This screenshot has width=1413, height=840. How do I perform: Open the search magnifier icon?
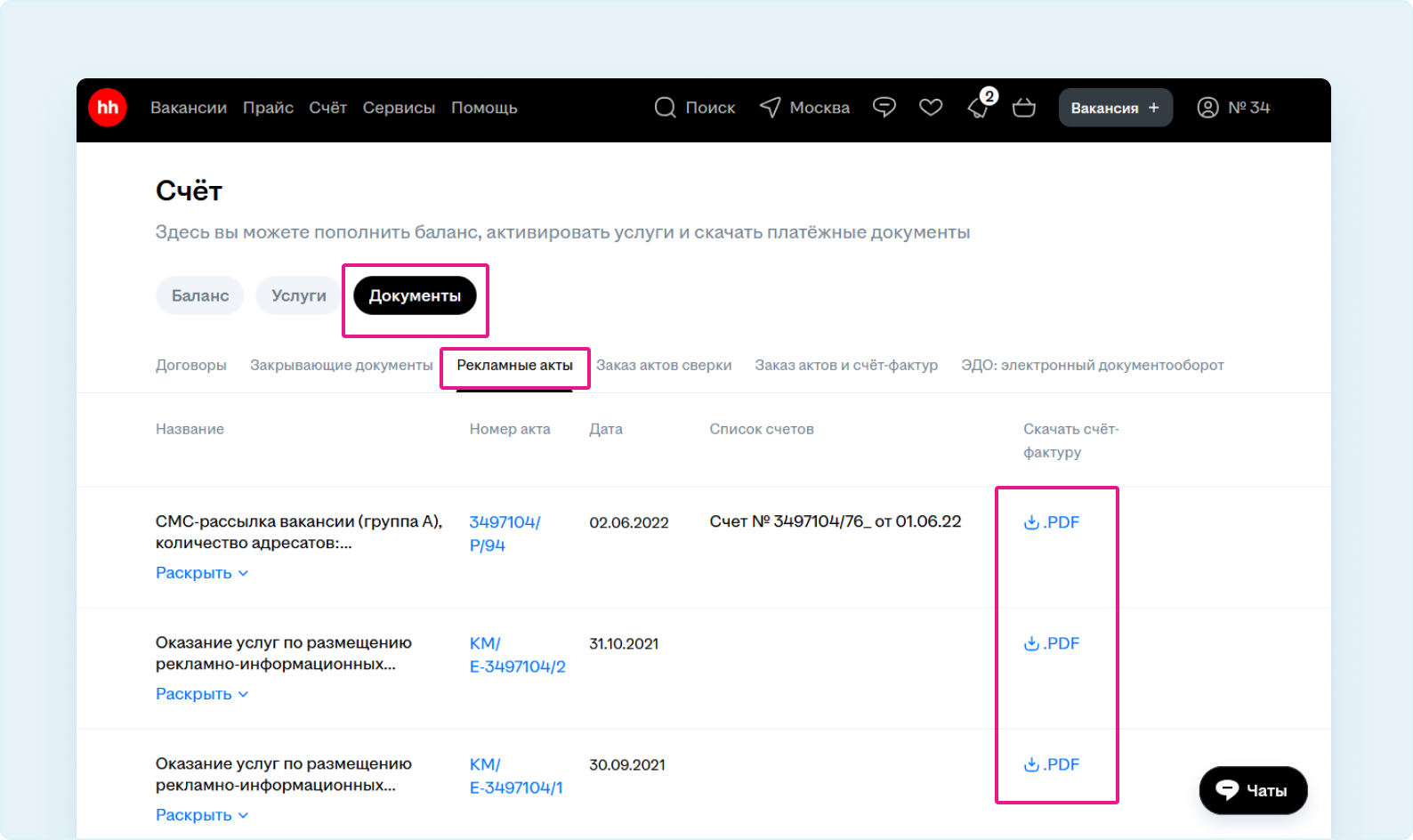click(x=665, y=108)
